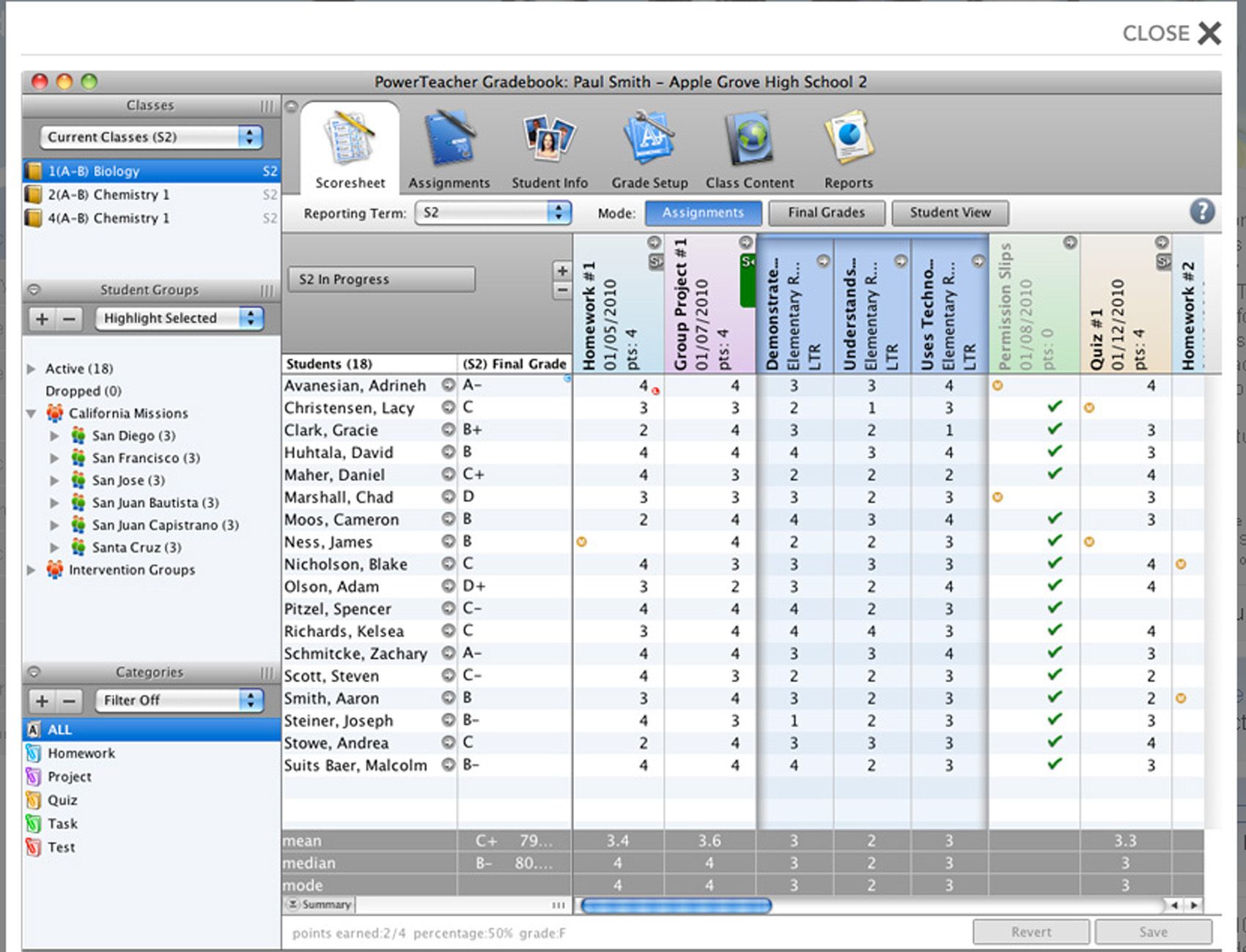The height and width of the screenshot is (952, 1246).
Task: Open the Class Content globe icon
Action: pyautogui.click(x=750, y=139)
